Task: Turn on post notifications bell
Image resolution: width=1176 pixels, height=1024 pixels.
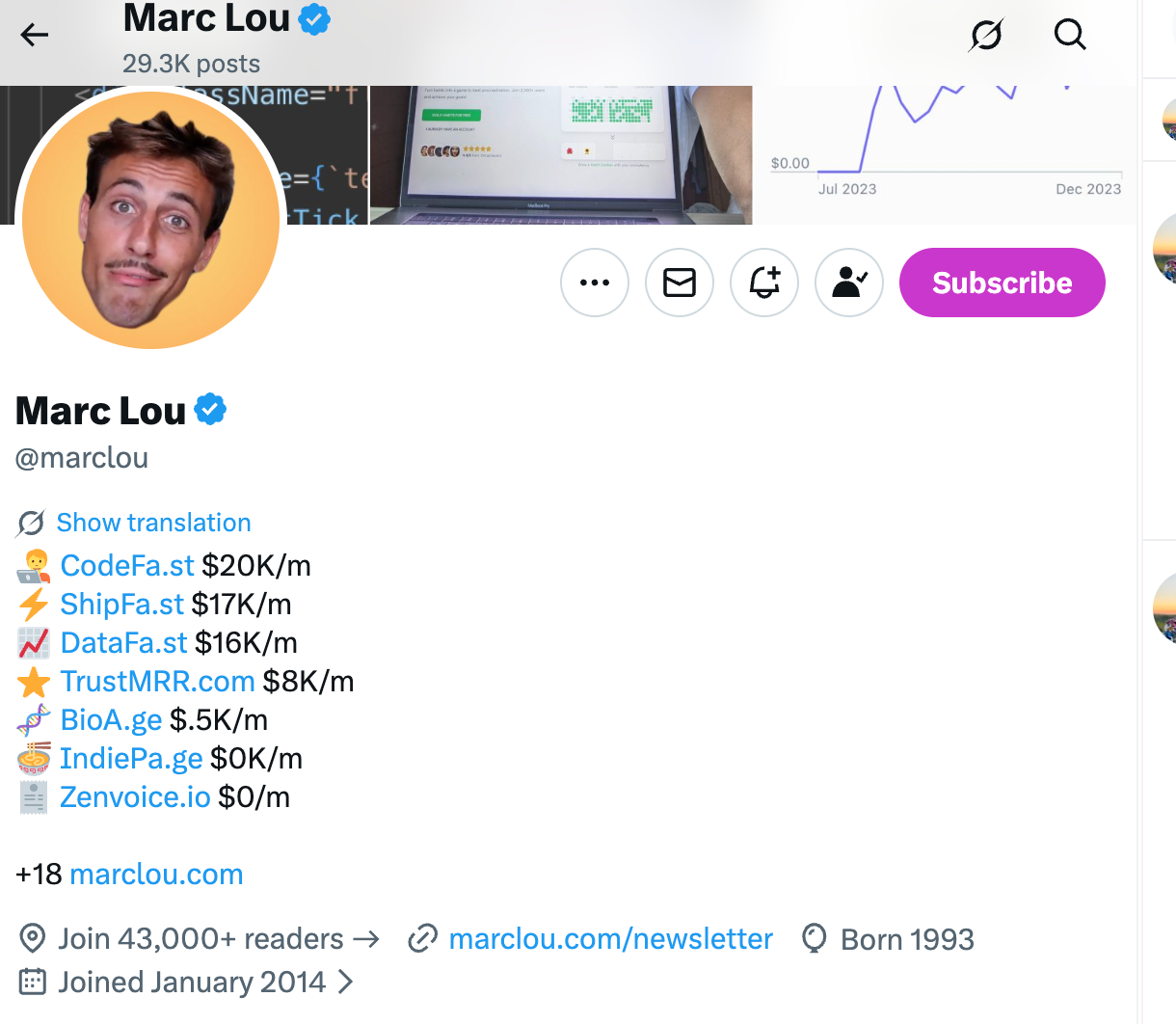Action: [x=764, y=283]
